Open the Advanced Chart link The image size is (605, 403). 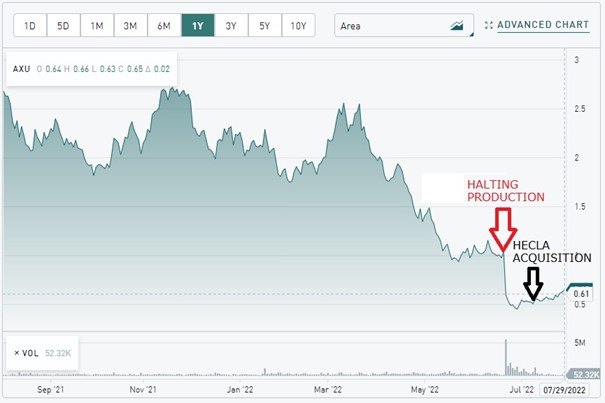pos(543,25)
